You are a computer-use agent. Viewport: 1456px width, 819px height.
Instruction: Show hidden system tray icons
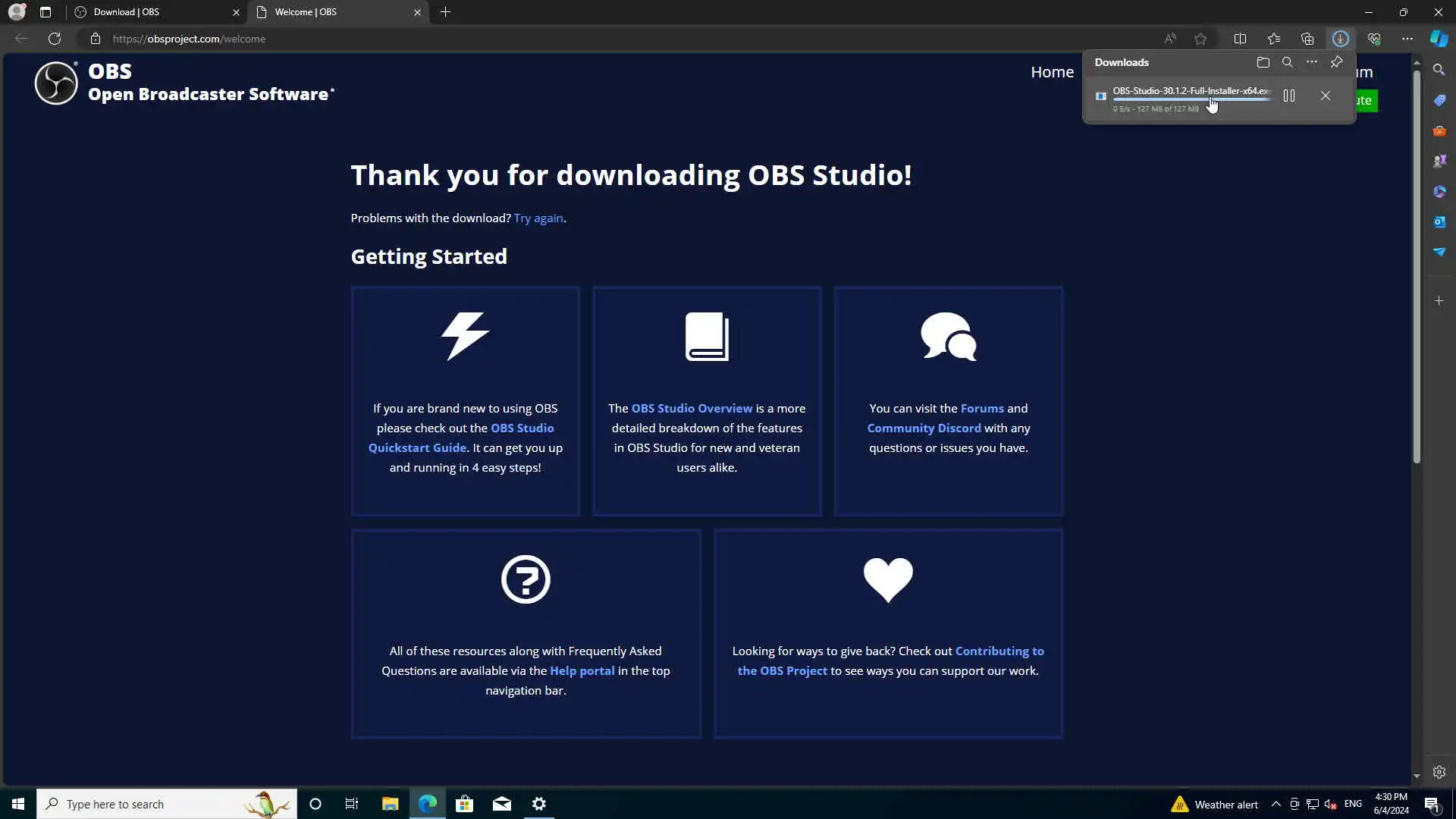click(1276, 804)
